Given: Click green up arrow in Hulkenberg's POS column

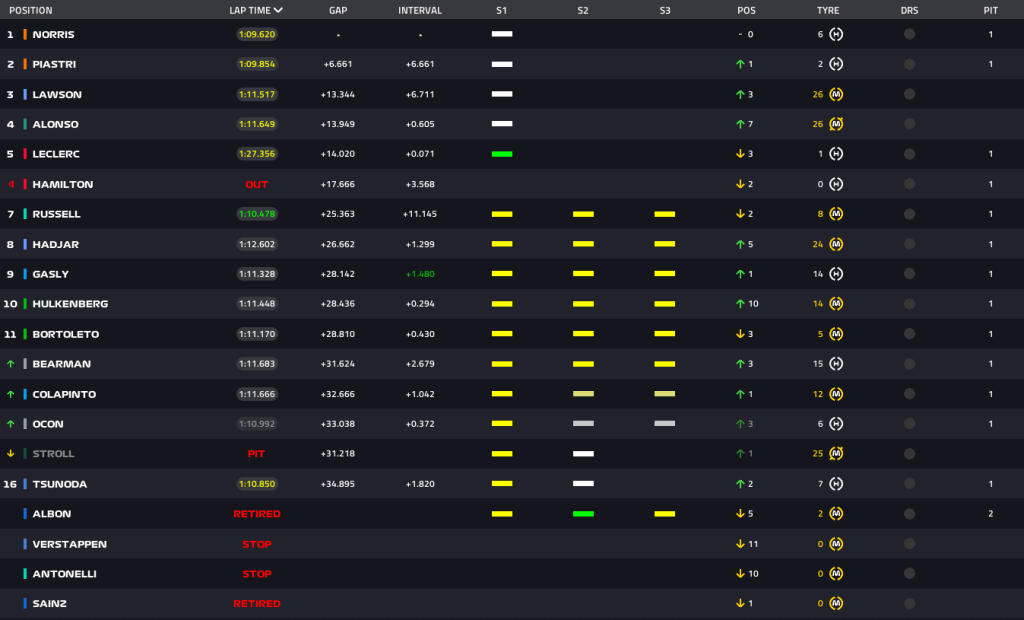Looking at the screenshot, I should click(x=740, y=304).
